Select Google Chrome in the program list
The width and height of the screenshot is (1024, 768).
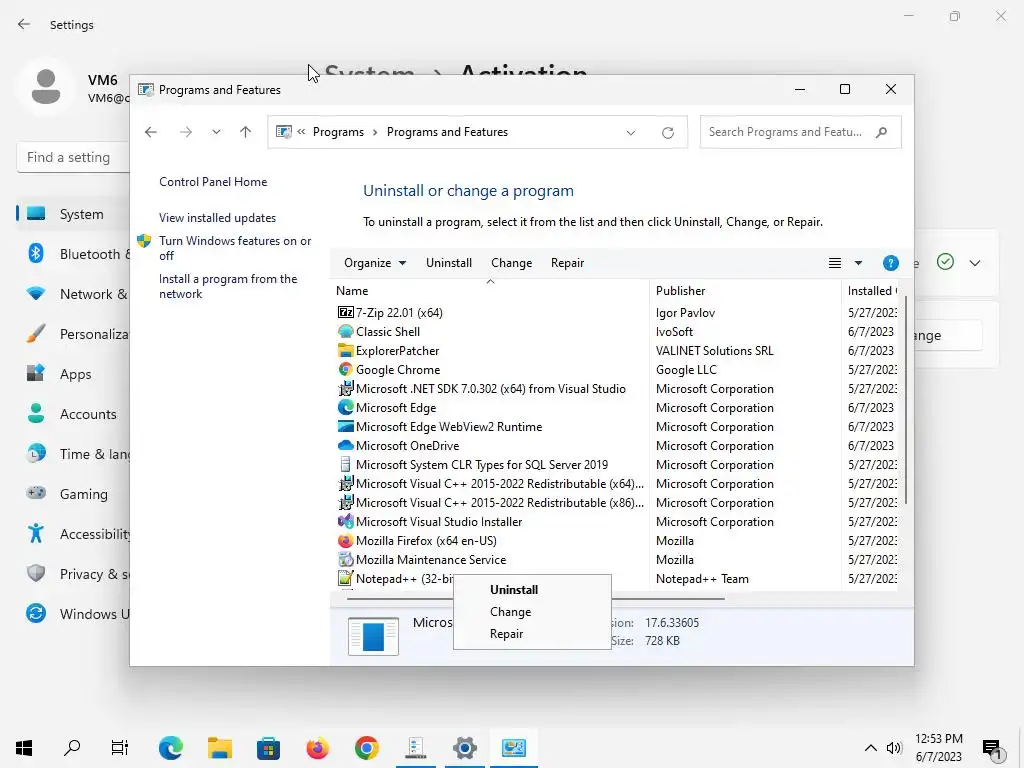(398, 370)
